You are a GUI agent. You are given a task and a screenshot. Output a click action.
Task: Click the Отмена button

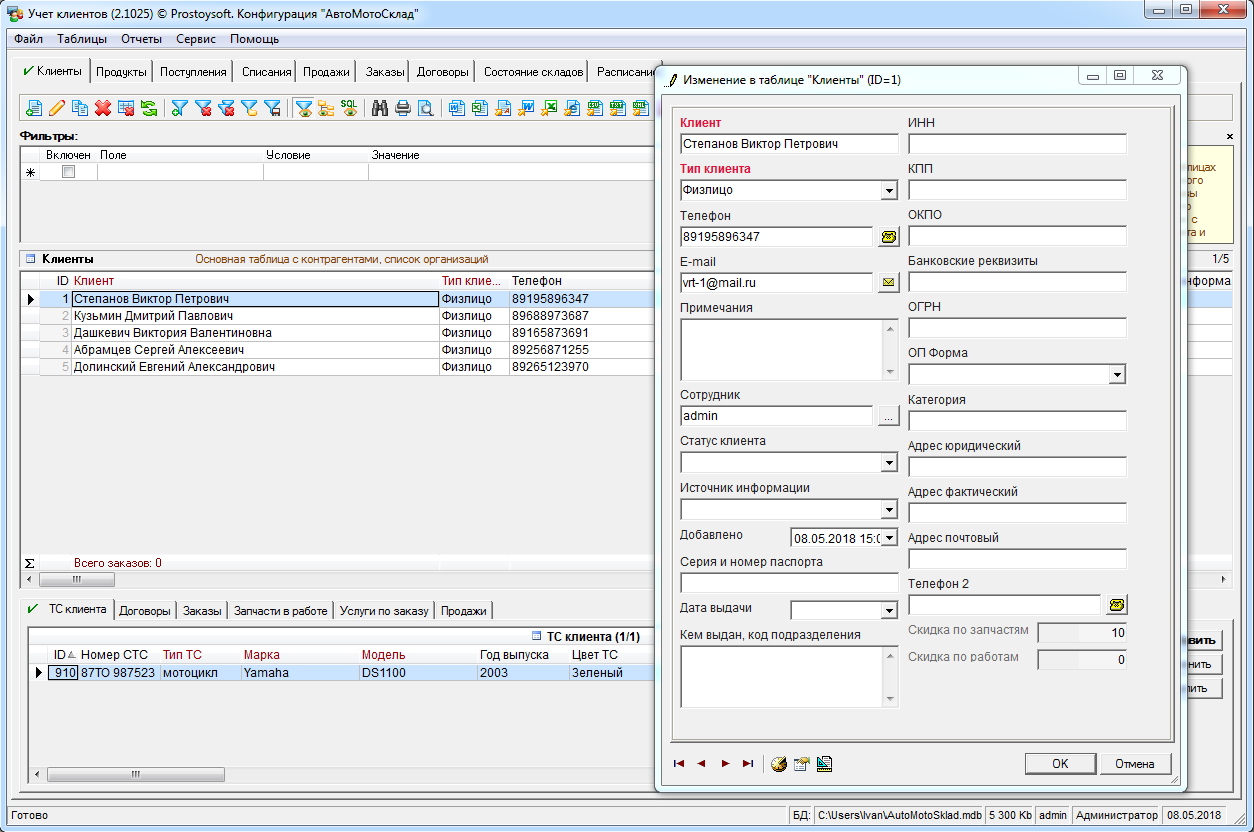[x=1135, y=764]
